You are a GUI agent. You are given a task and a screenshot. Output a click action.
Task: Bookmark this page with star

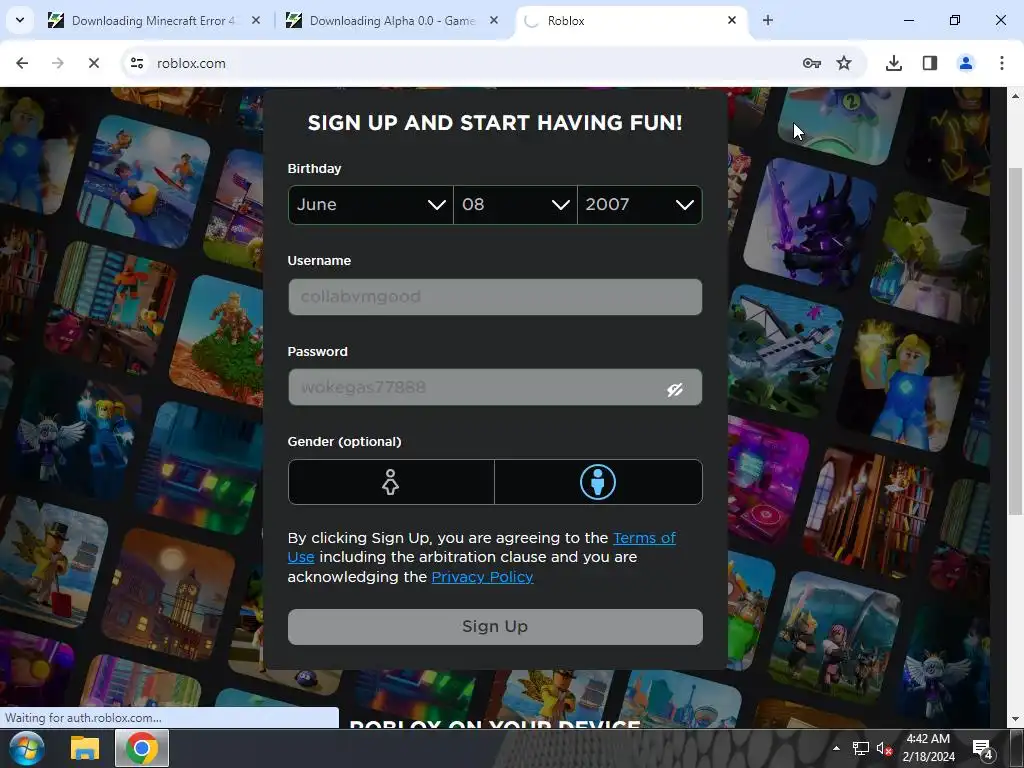(x=844, y=63)
